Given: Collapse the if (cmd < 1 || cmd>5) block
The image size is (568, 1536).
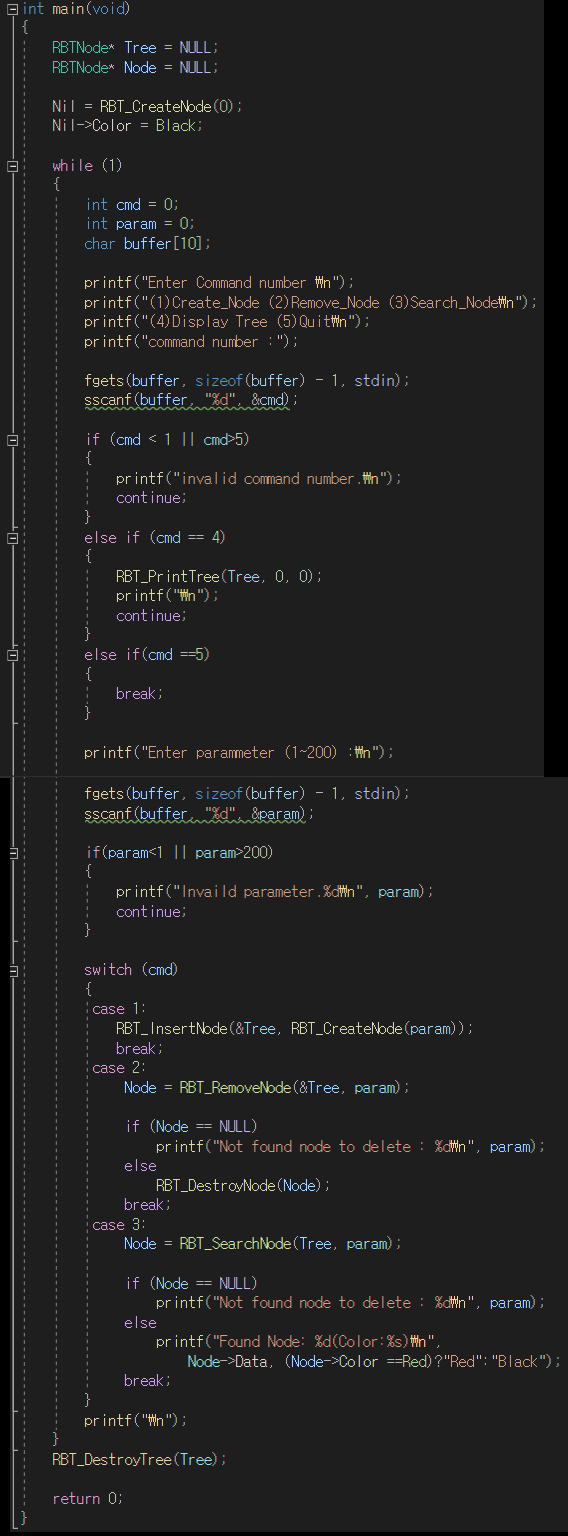Looking at the screenshot, I should 12,440.
